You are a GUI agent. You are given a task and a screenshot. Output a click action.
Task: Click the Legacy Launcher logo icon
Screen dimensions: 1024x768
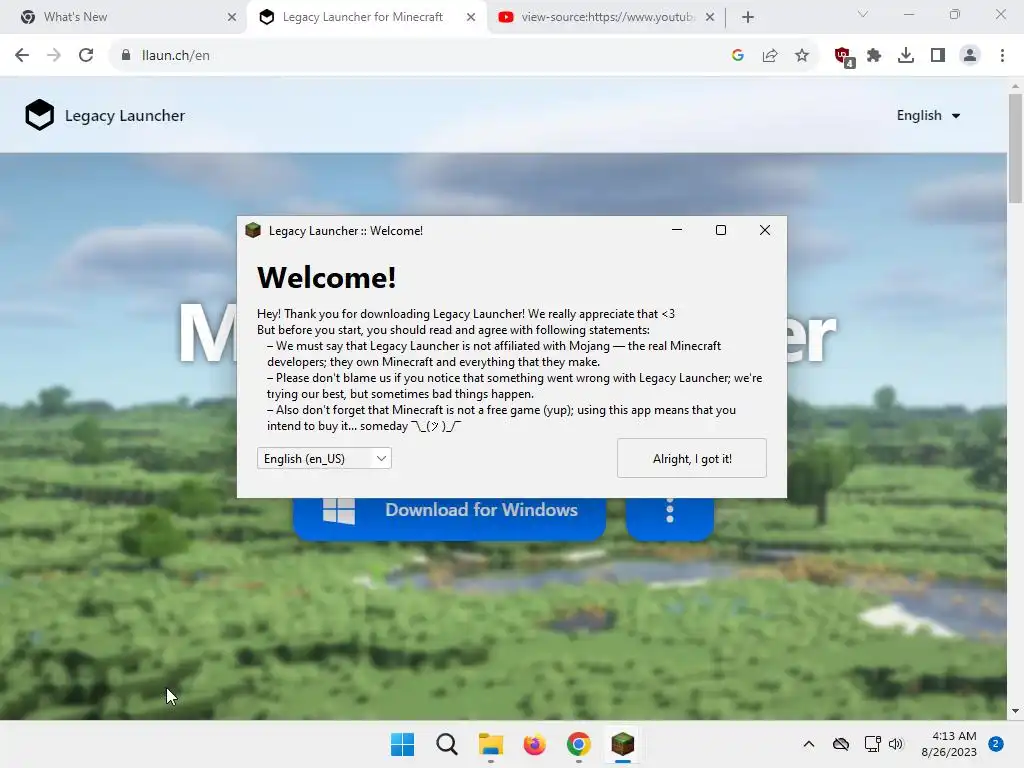[x=39, y=115]
